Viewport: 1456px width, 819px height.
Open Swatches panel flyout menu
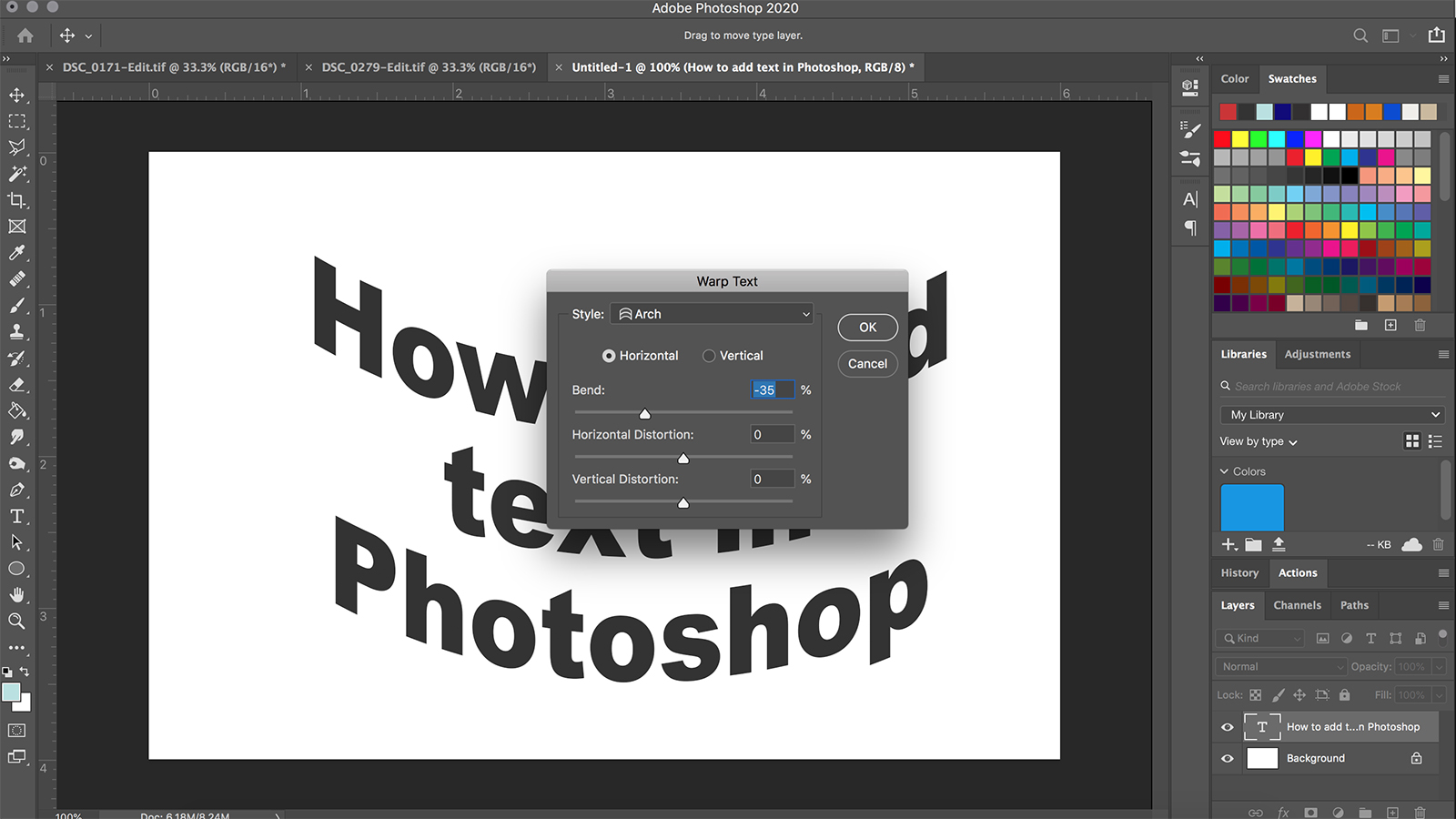coord(1443,79)
